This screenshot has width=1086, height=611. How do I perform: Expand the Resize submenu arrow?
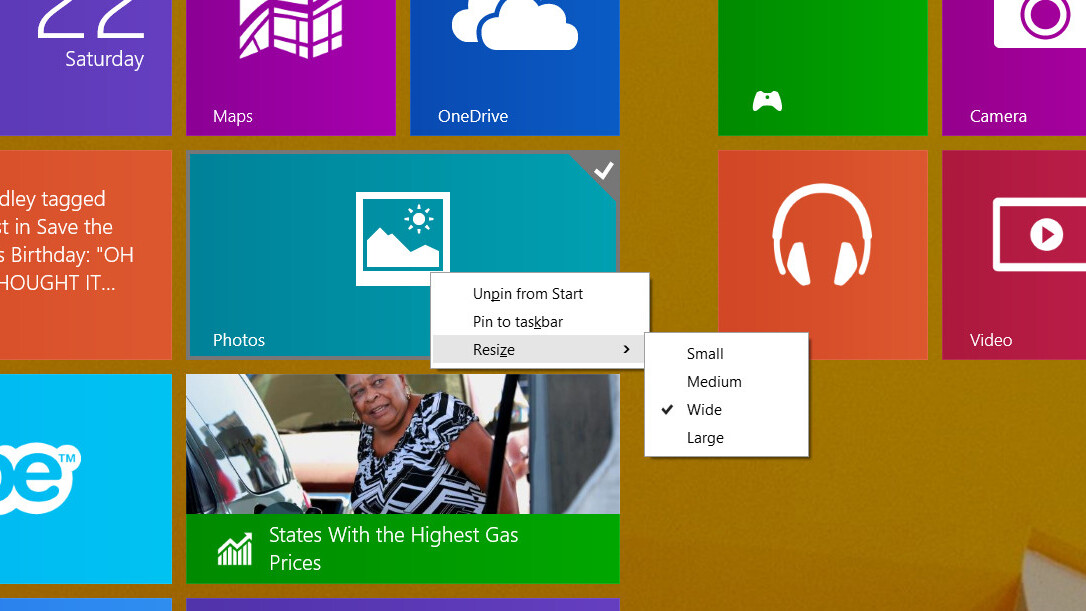pos(626,349)
